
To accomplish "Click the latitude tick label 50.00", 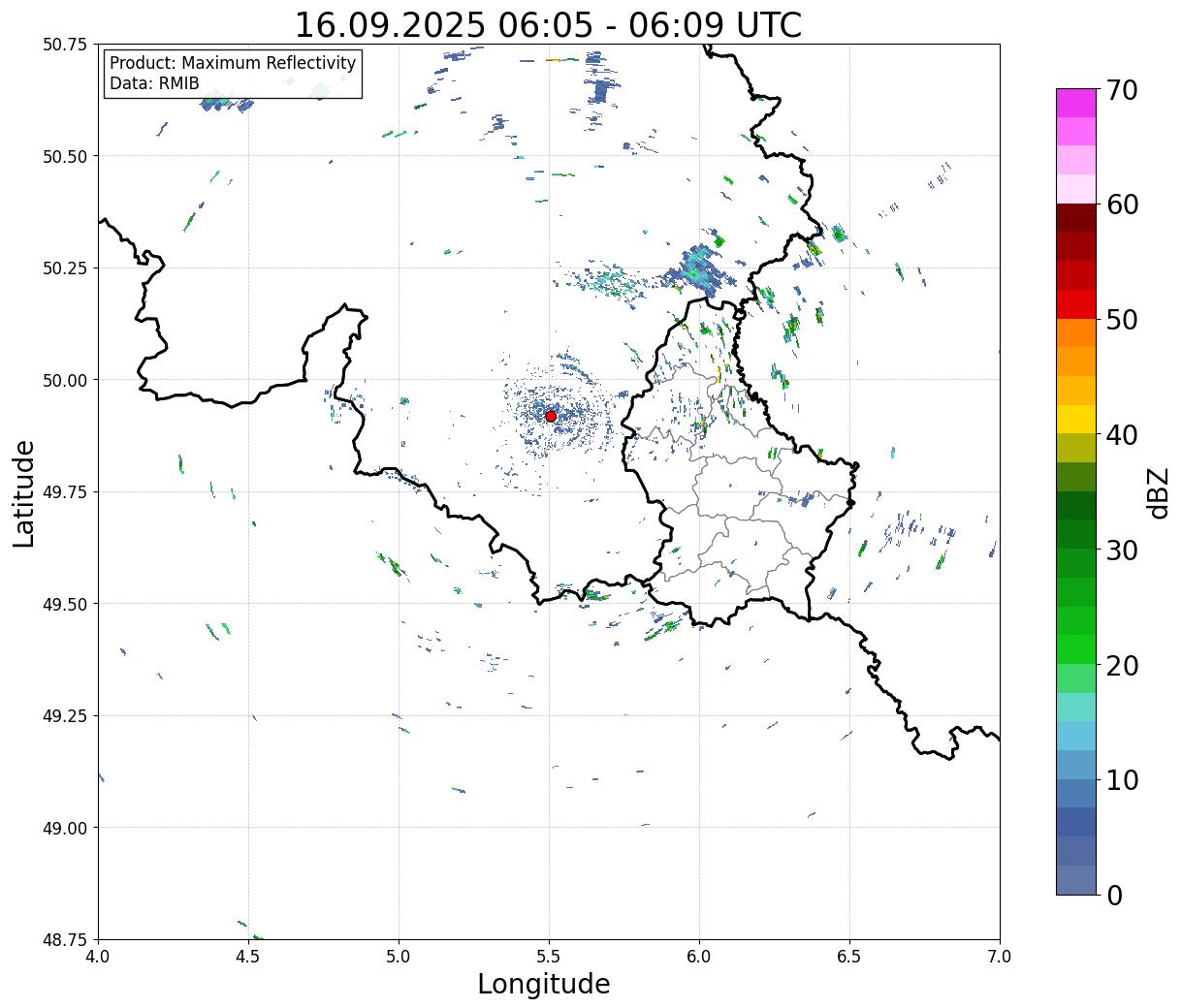I will click(65, 380).
